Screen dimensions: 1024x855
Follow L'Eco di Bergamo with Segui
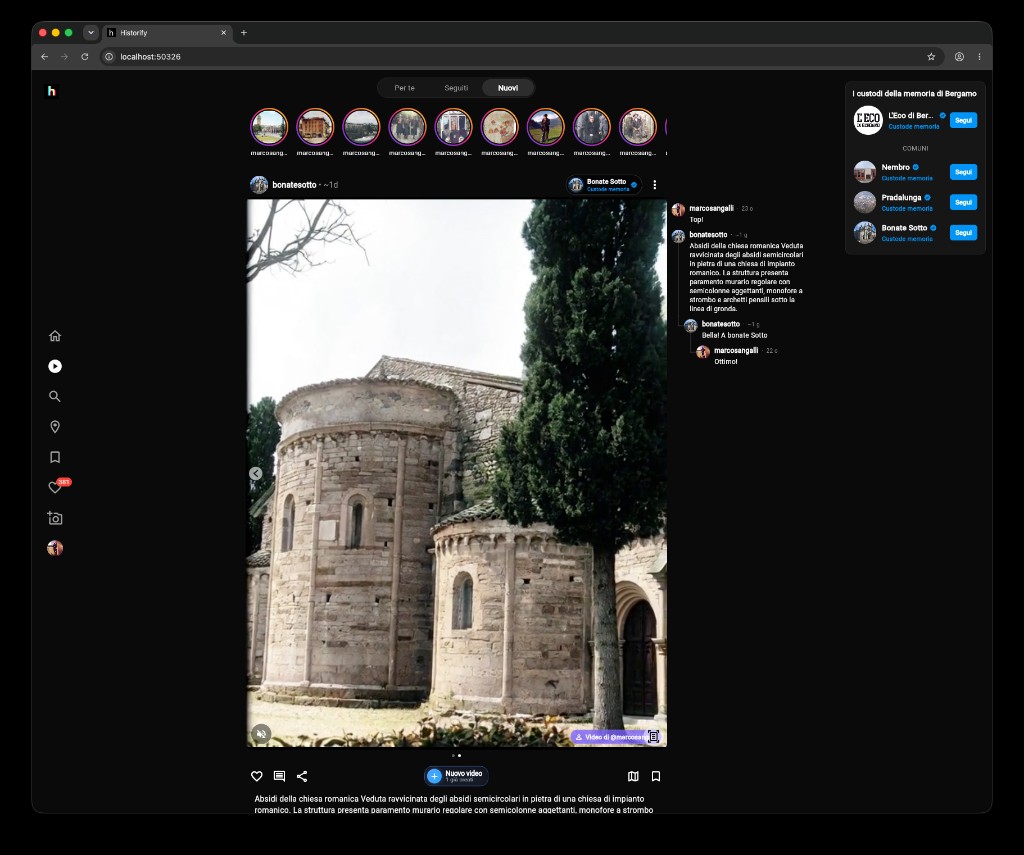click(963, 120)
